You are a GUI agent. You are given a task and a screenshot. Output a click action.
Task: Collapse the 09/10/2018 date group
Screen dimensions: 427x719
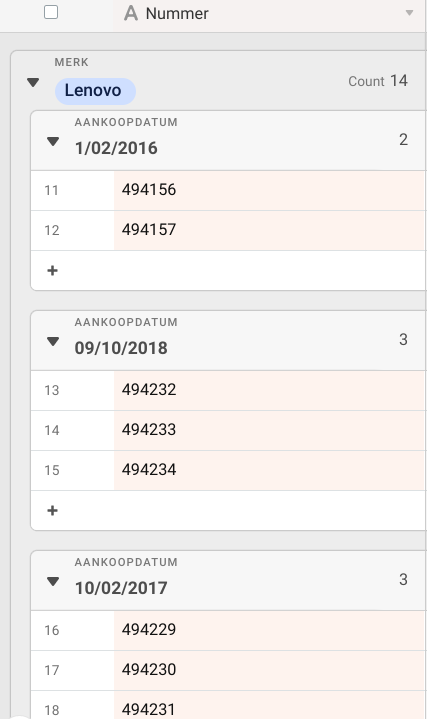(53, 342)
